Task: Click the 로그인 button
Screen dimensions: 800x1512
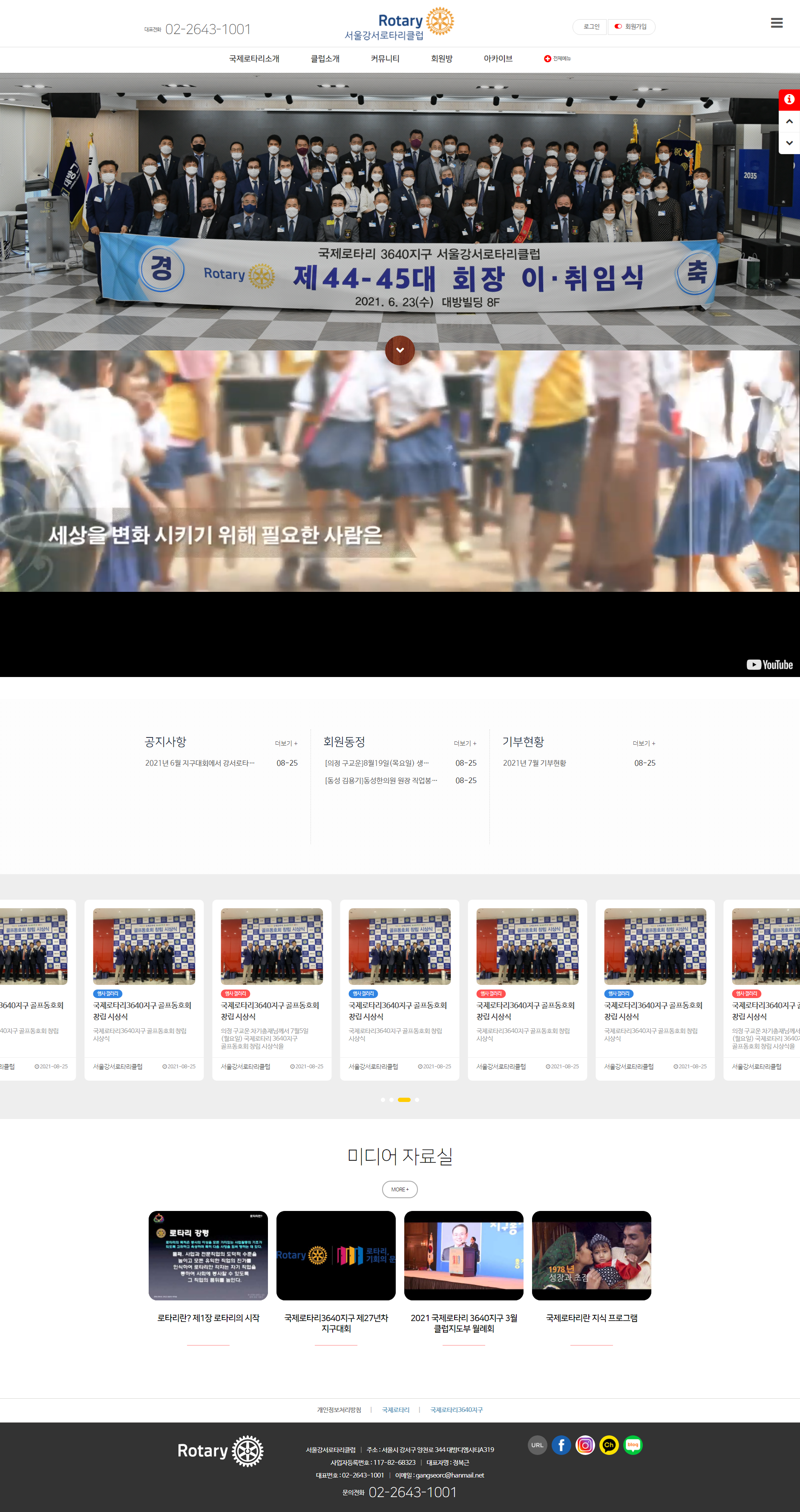Action: coord(591,26)
